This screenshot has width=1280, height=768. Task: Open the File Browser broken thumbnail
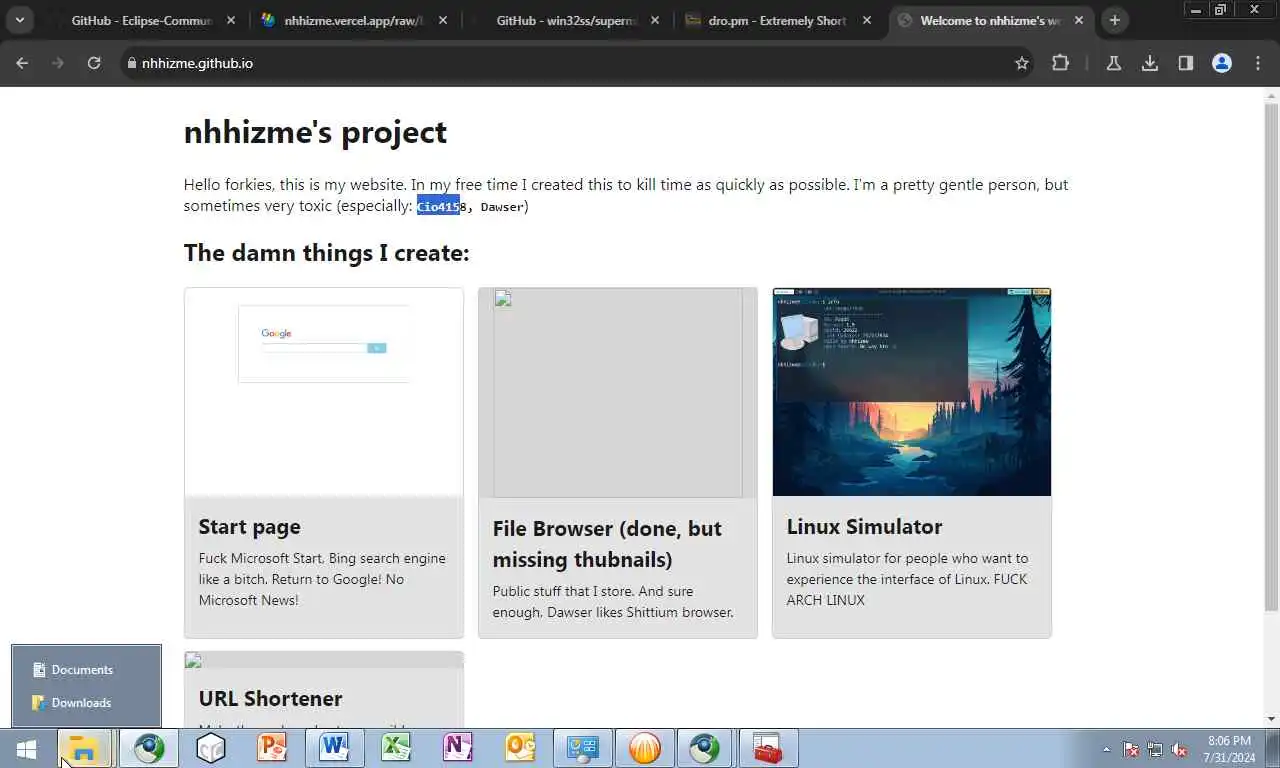coord(618,393)
